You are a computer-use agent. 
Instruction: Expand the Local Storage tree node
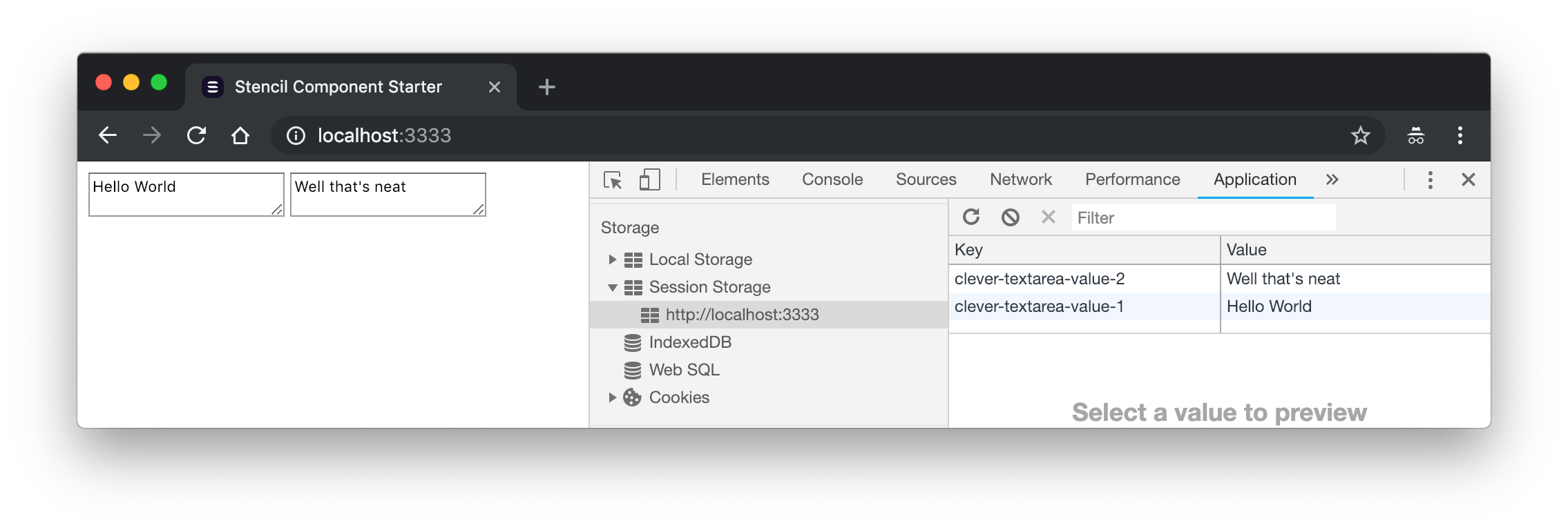coord(612,259)
